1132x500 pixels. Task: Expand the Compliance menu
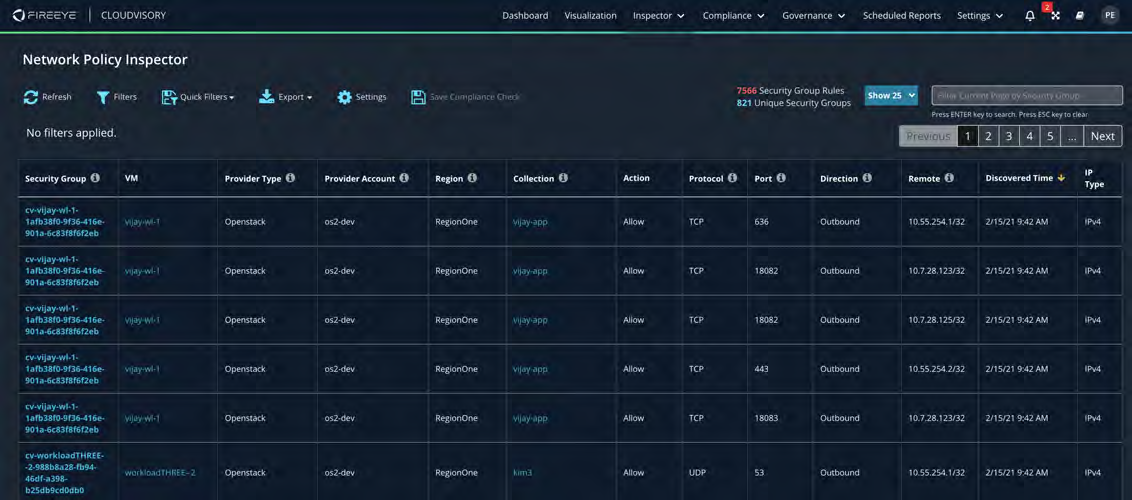[733, 16]
